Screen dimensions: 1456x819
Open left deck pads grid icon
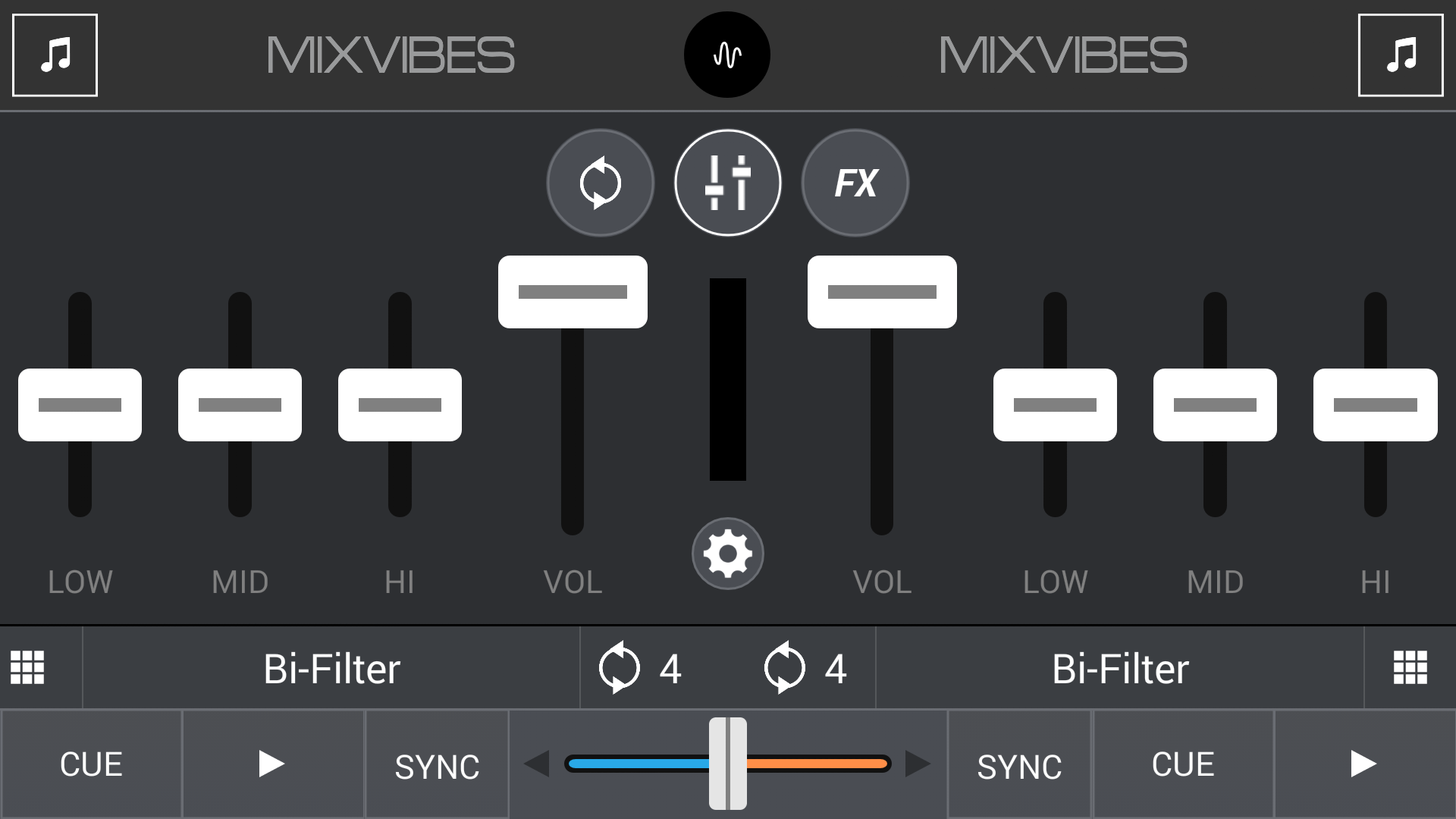(27, 667)
